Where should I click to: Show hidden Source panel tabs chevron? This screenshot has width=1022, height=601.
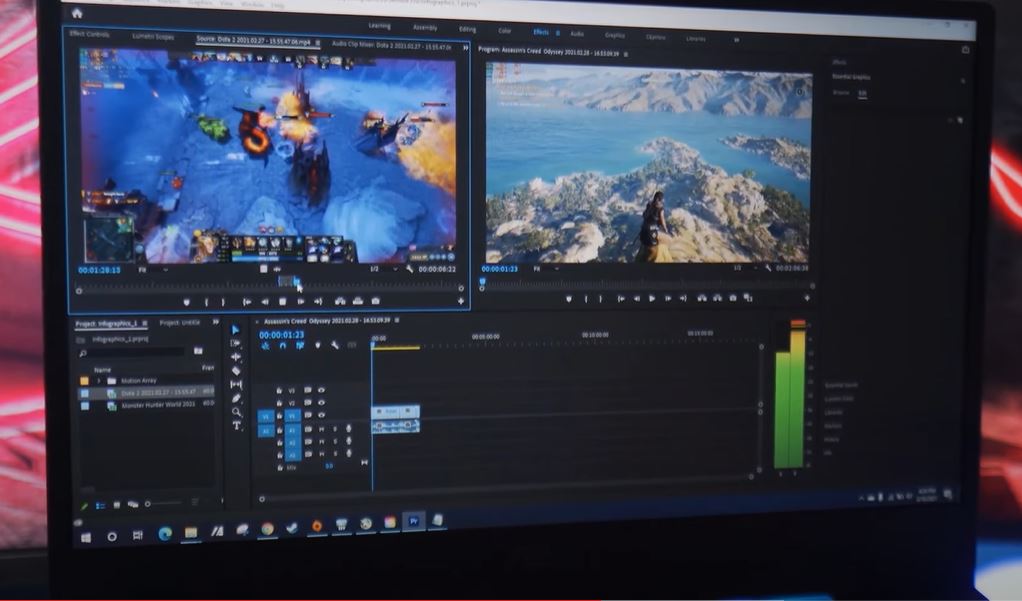tap(465, 48)
